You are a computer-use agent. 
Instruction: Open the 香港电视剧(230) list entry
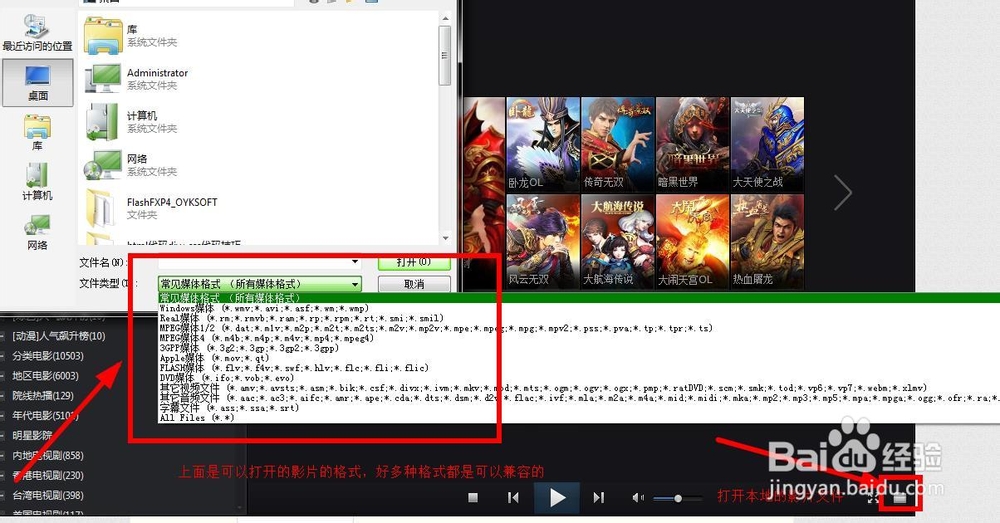48,475
